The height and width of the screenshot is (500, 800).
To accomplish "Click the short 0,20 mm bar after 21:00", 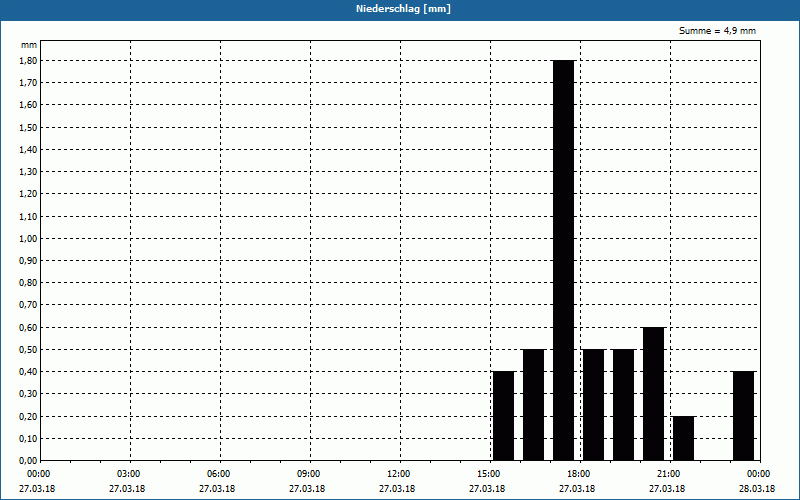I will 684,438.
